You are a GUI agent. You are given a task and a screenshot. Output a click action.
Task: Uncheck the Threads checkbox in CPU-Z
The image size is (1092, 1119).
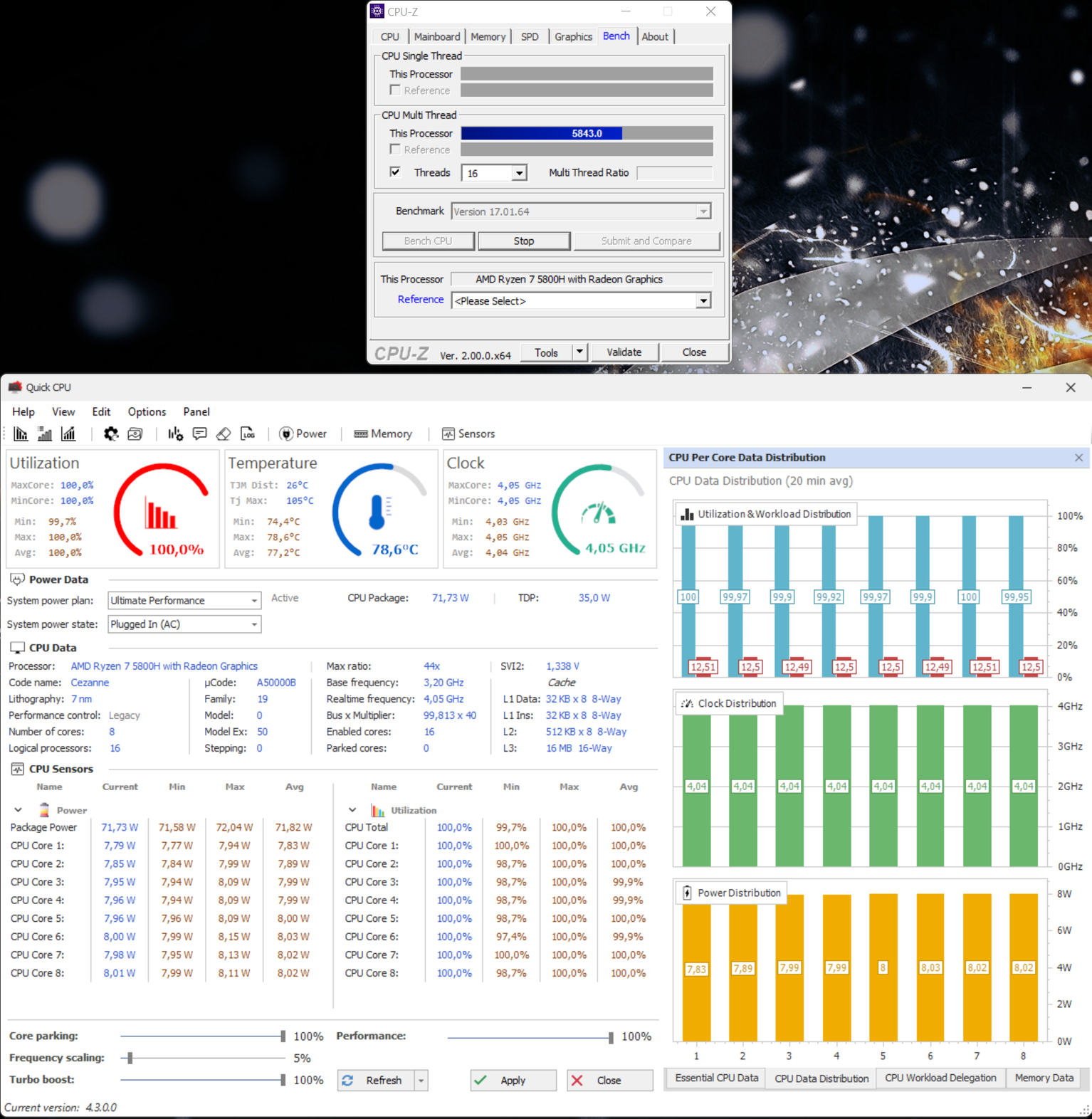pos(395,172)
